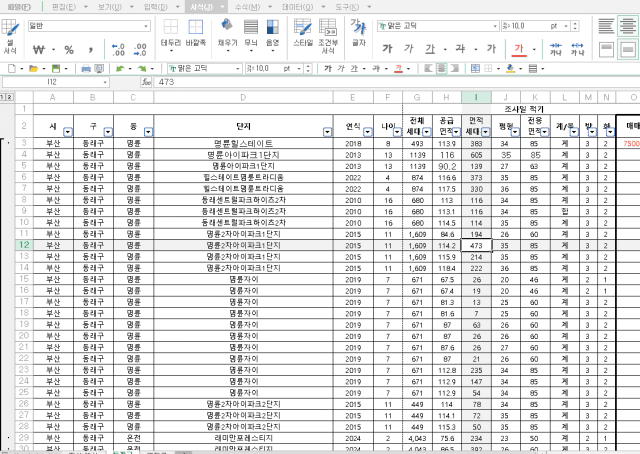Apply the 원 currency format

39,50
